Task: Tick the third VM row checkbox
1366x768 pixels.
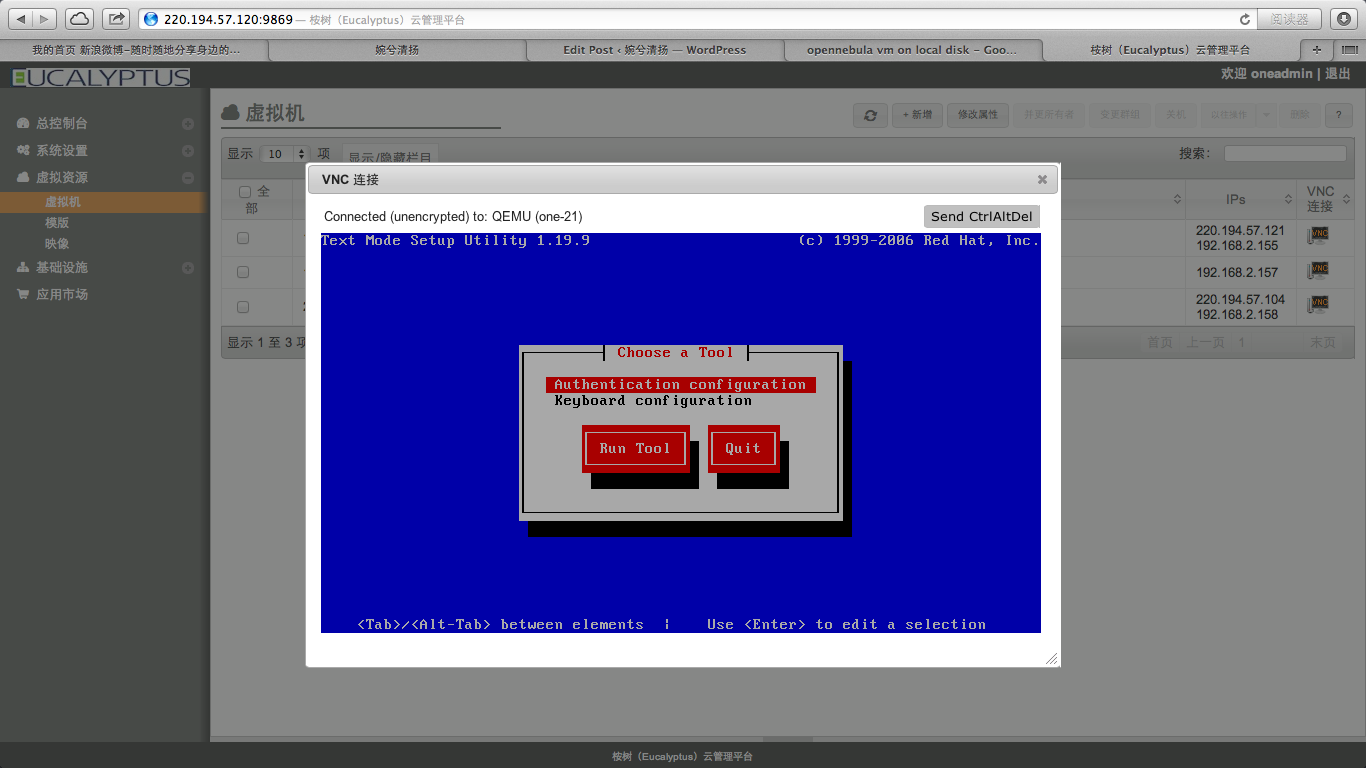Action: 243,307
